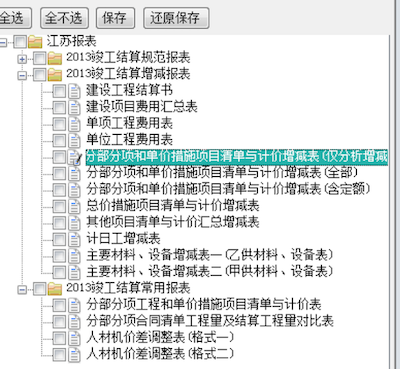
Task: Check the box for 建设项目费用汇总表
Action: click(59, 108)
